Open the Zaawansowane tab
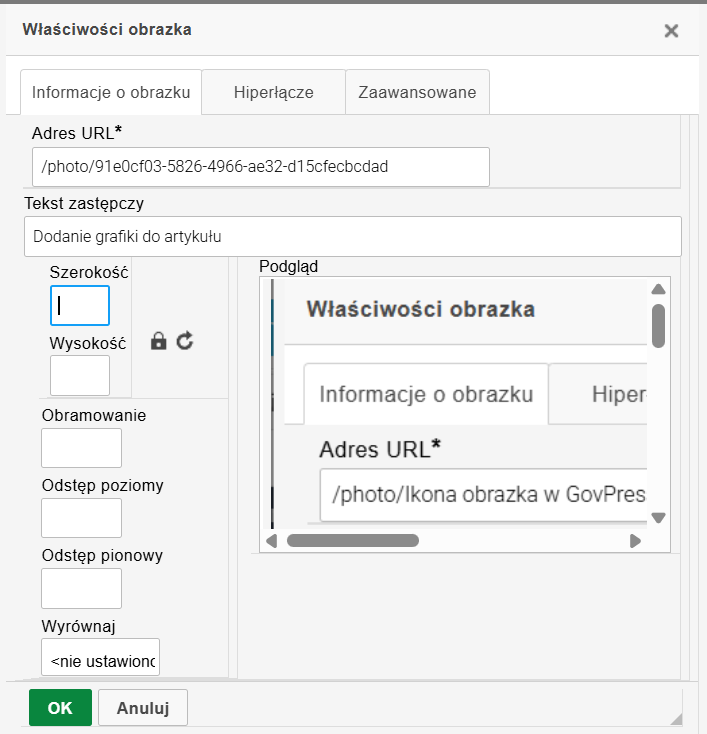 pyautogui.click(x=417, y=92)
